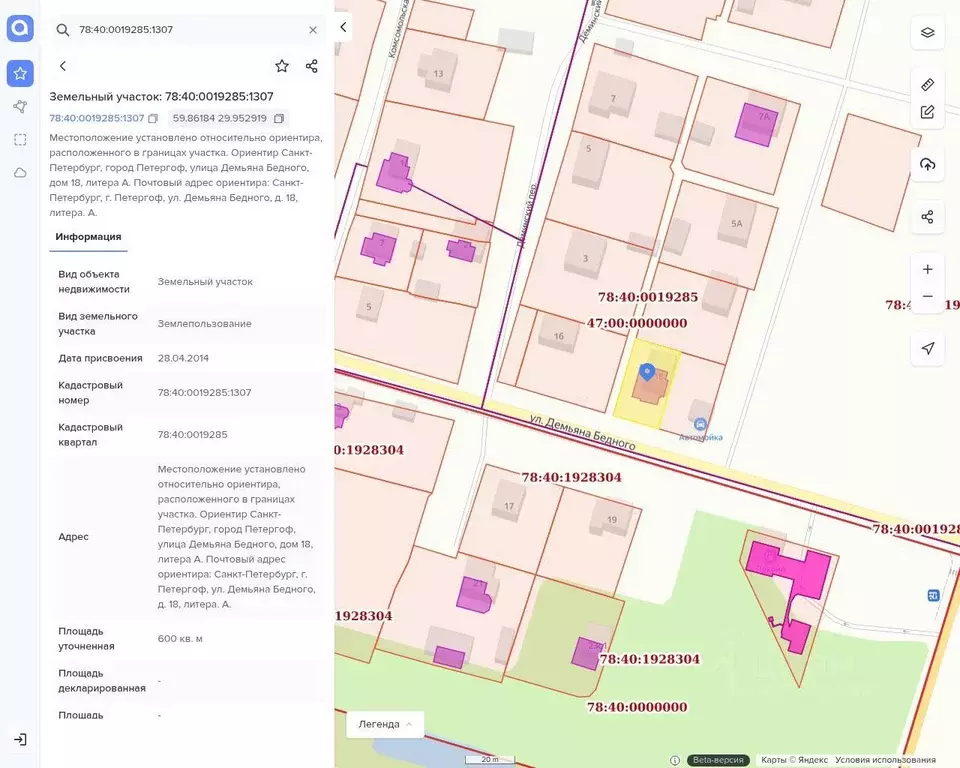Copy coordinates 59.86184 29.952919

(x=279, y=118)
